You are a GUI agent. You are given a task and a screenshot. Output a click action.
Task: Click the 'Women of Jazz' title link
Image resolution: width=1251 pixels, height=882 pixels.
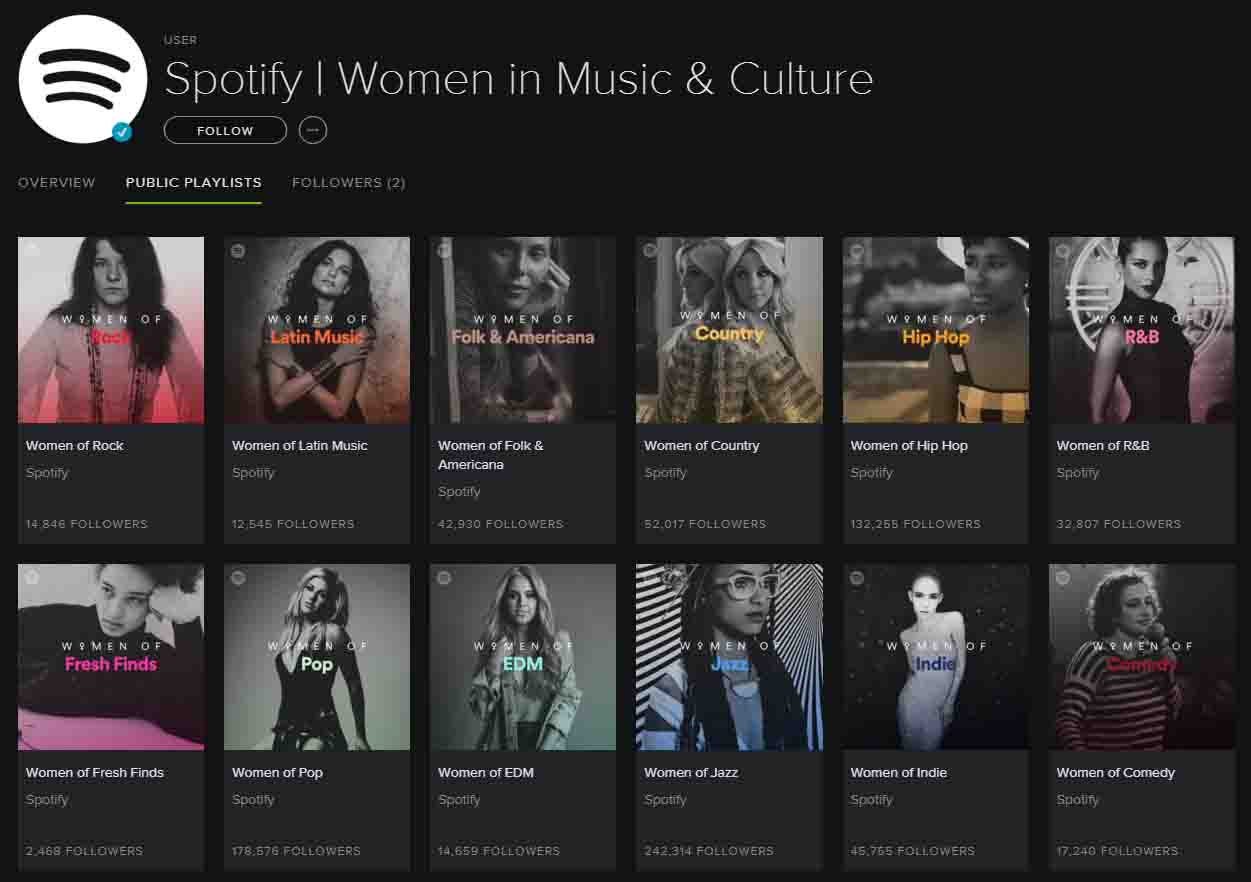coord(691,773)
